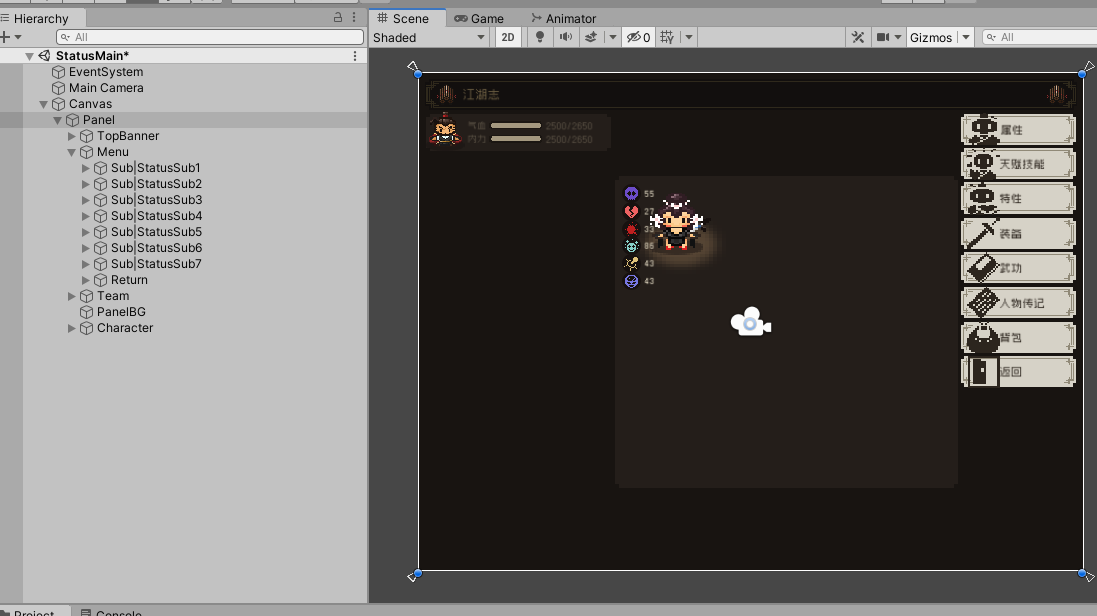This screenshot has height=616, width=1097.
Task: Expand the TopBanner object
Action: pyautogui.click(x=71, y=136)
